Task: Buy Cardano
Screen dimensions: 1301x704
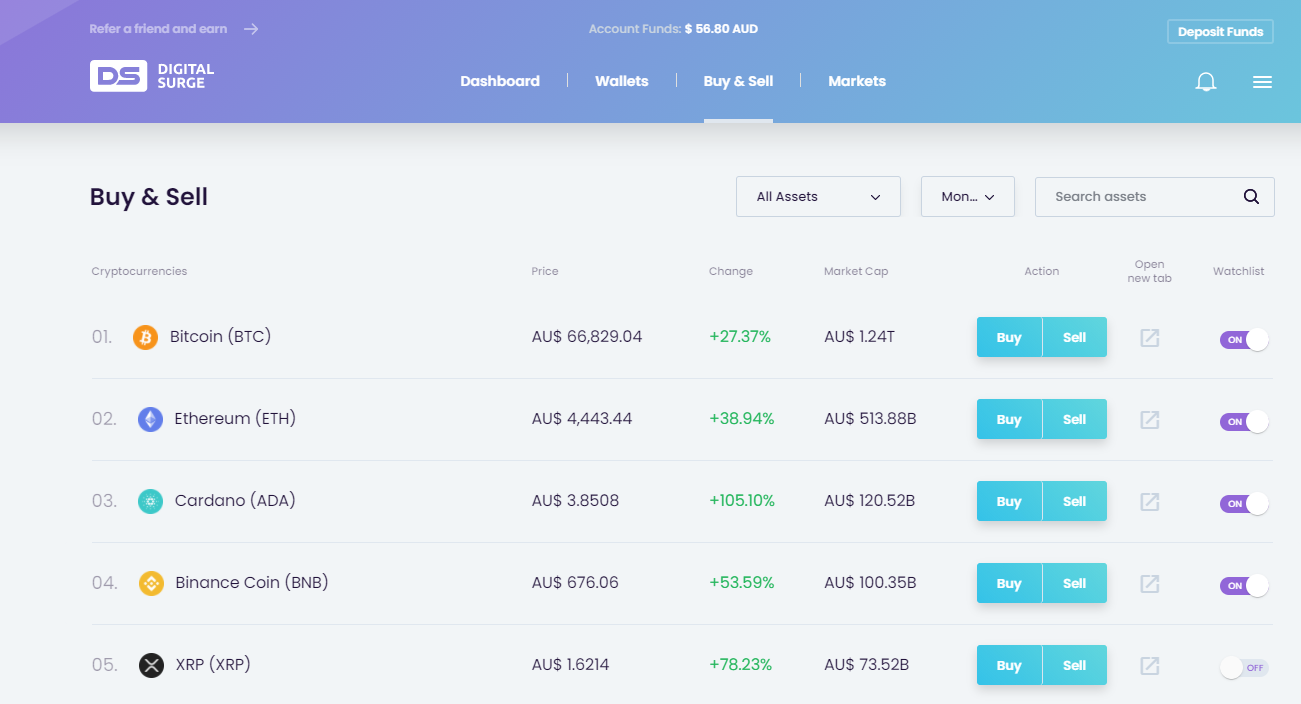Action: click(1009, 501)
